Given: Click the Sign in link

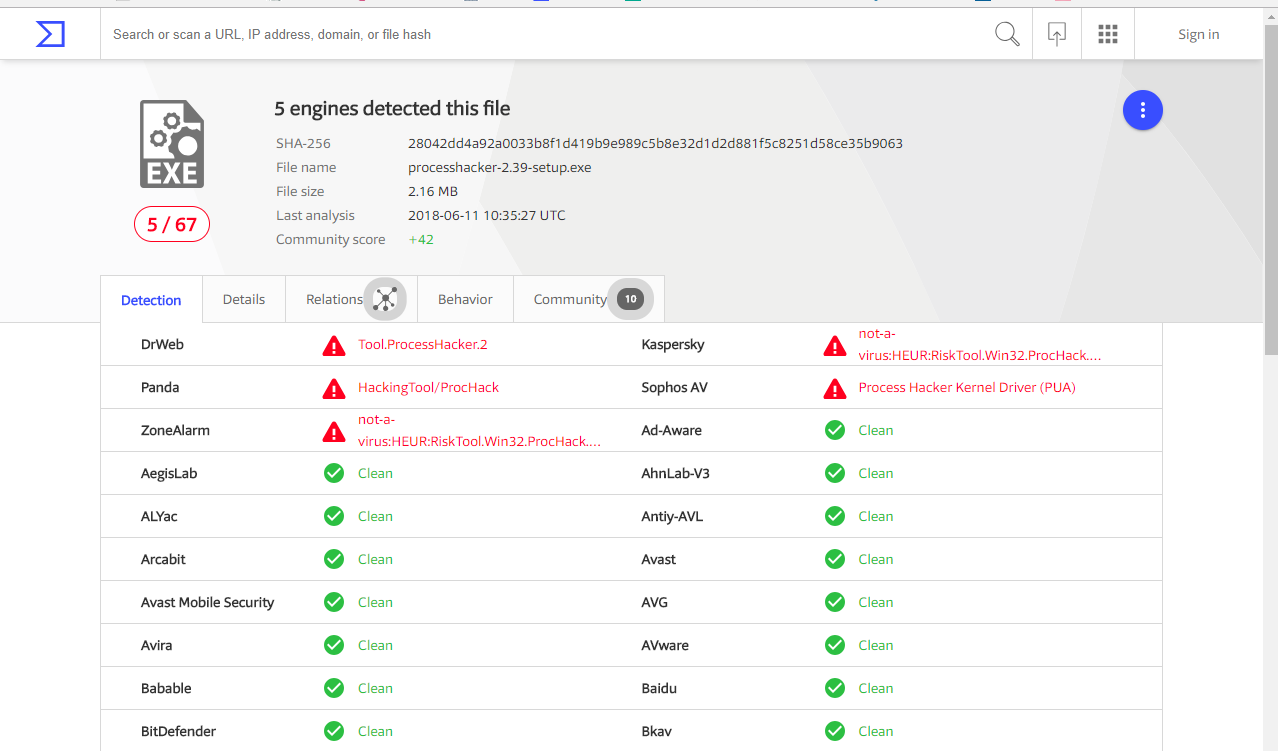Looking at the screenshot, I should (x=1198, y=34).
